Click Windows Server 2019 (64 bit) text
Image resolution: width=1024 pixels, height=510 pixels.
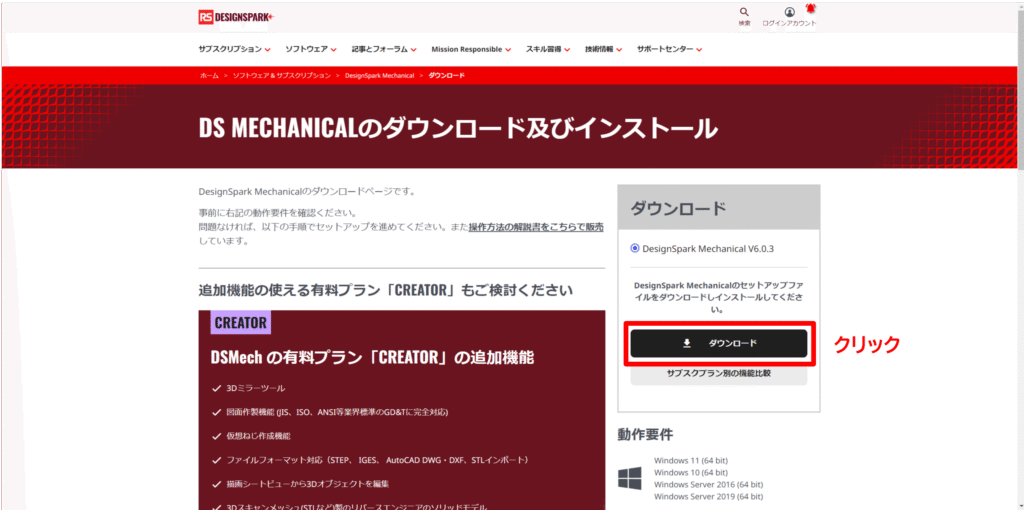tap(708, 497)
